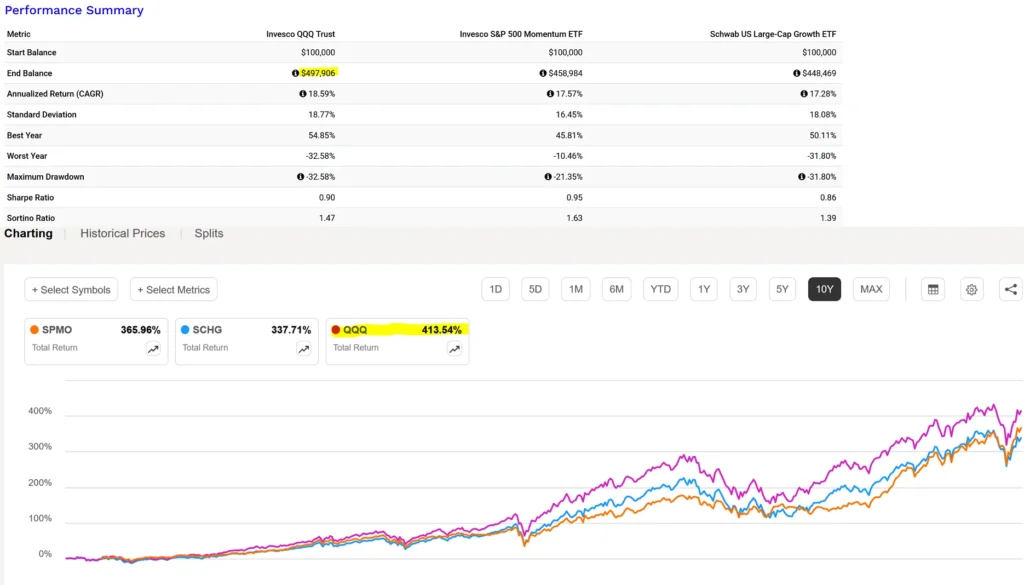The width and height of the screenshot is (1024, 585).
Task: Click the SCHG trend chart icon
Action: pos(304,349)
